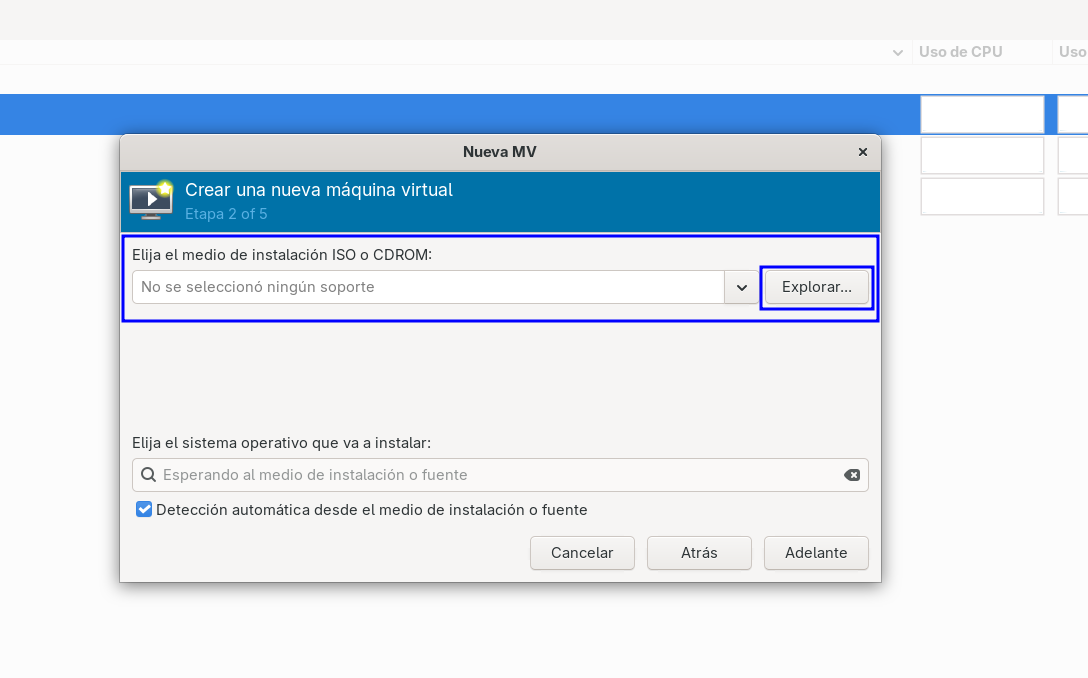
Task: Select the highlighted blue row in the list
Action: [x=458, y=115]
